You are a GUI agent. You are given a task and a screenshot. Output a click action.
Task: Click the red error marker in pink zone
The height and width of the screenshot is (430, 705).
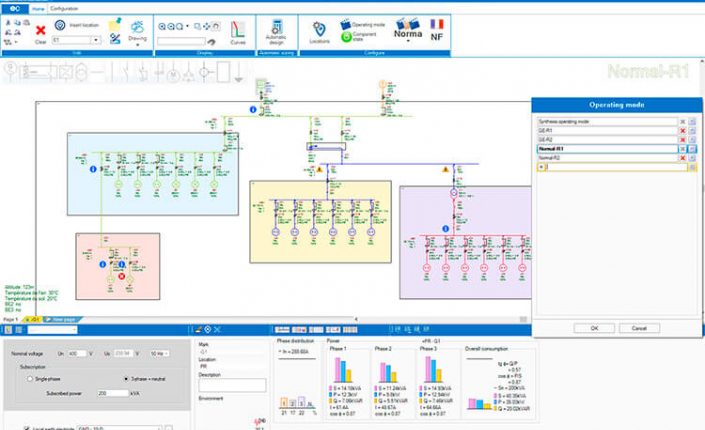tap(121, 276)
